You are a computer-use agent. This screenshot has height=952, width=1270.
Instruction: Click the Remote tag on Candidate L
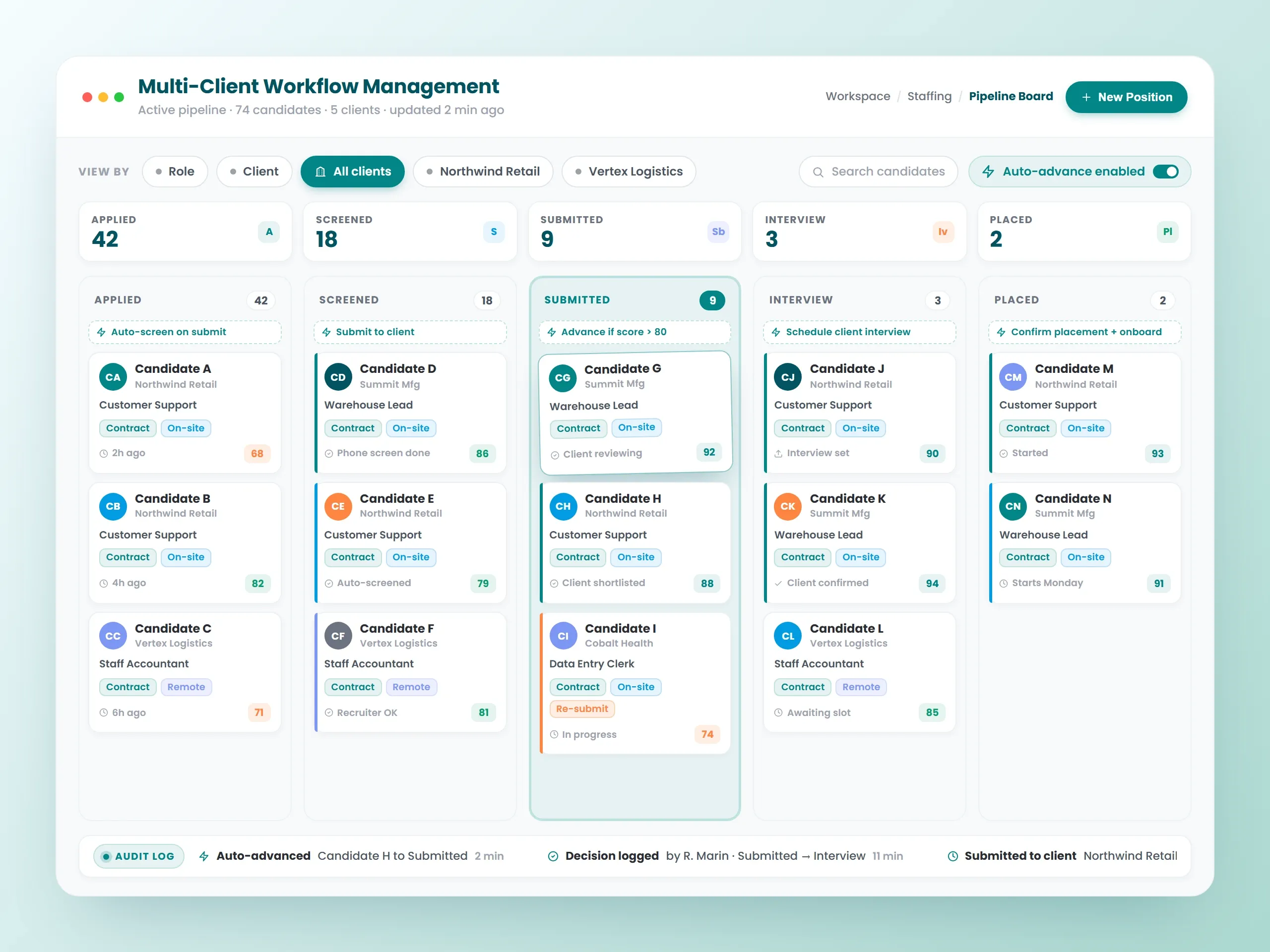(861, 687)
